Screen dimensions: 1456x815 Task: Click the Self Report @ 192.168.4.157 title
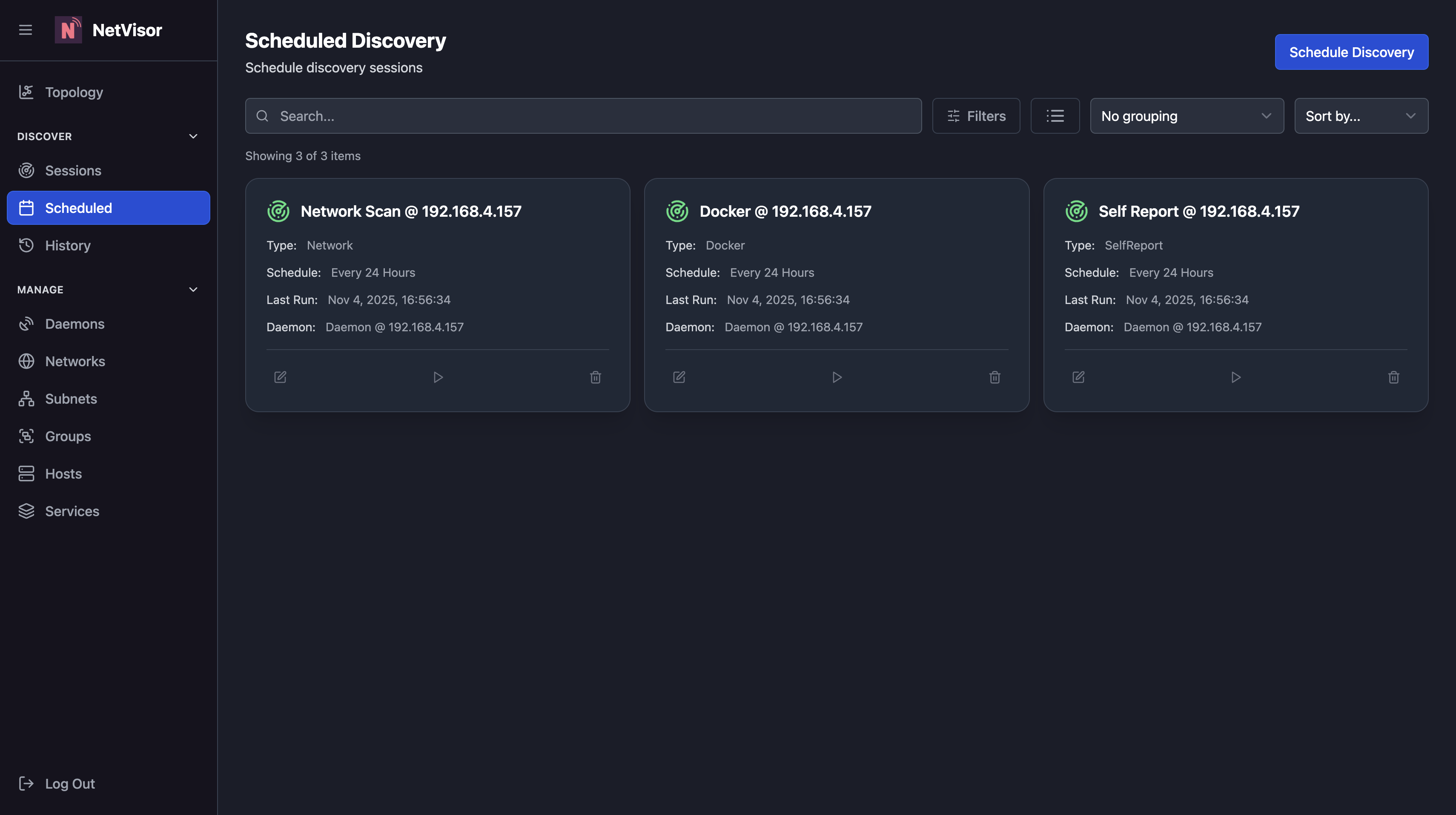[1199, 211]
